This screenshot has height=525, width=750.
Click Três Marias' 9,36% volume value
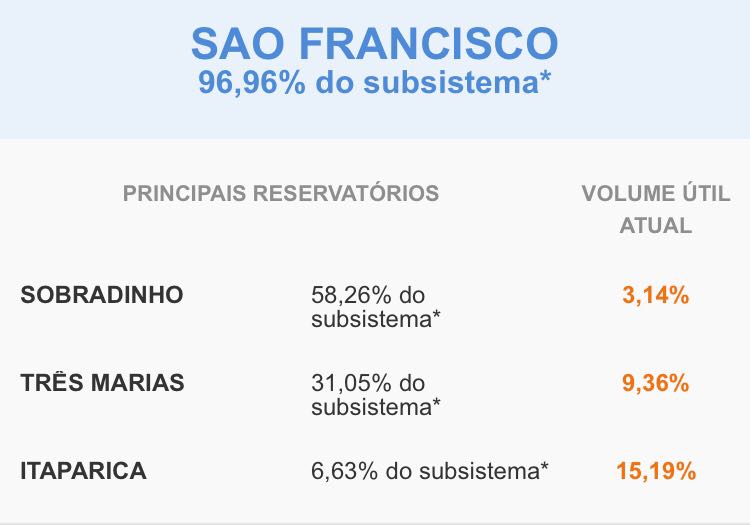(x=656, y=383)
